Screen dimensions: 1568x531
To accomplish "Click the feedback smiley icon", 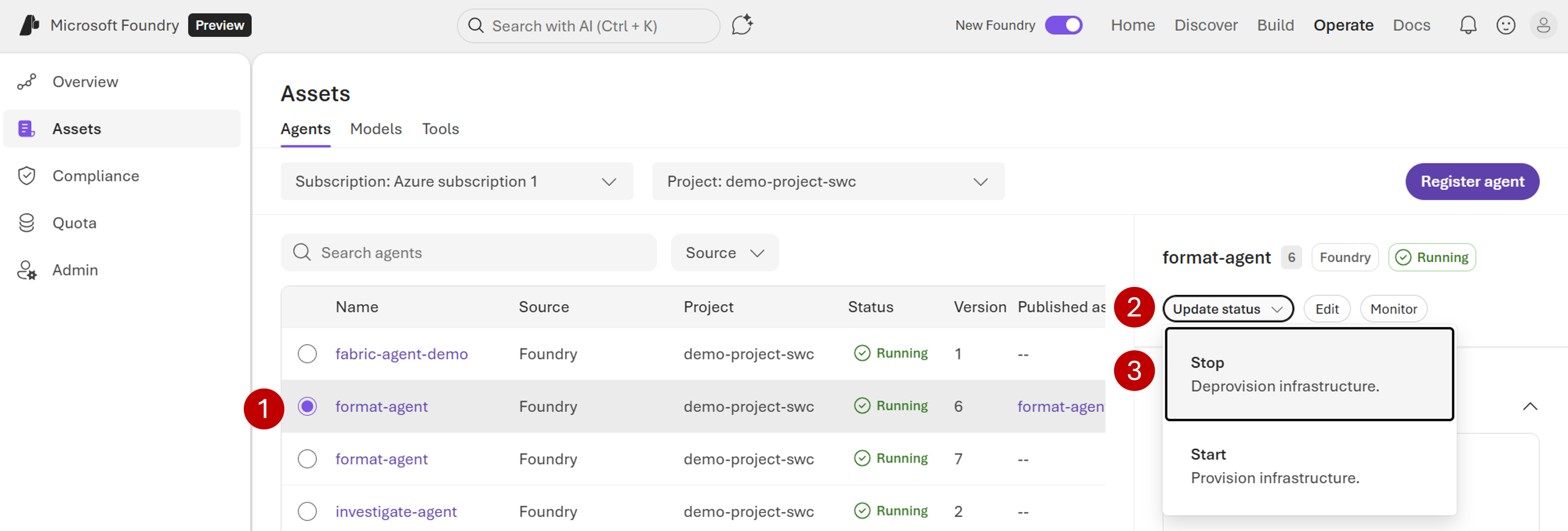I will click(x=1505, y=26).
